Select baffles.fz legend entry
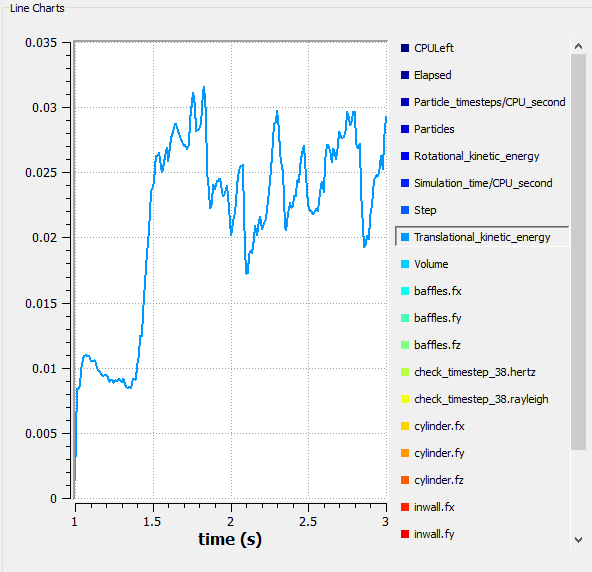 click(x=482, y=345)
